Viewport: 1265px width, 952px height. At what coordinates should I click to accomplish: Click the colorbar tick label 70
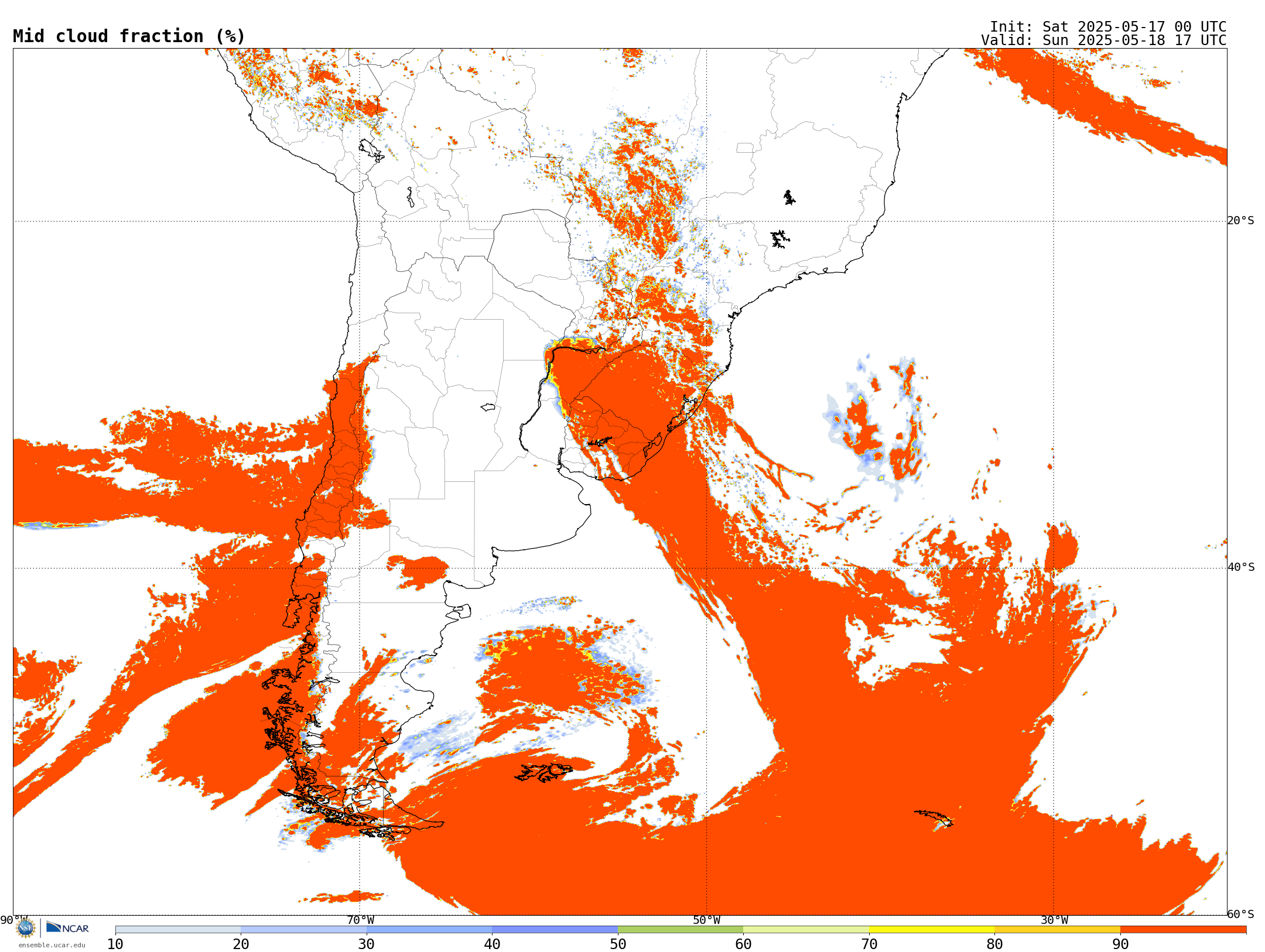point(869,944)
